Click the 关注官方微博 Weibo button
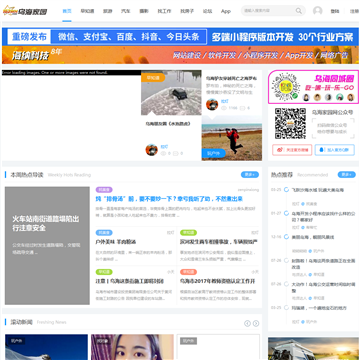Screen dimensions: 360x360 [292, 150]
